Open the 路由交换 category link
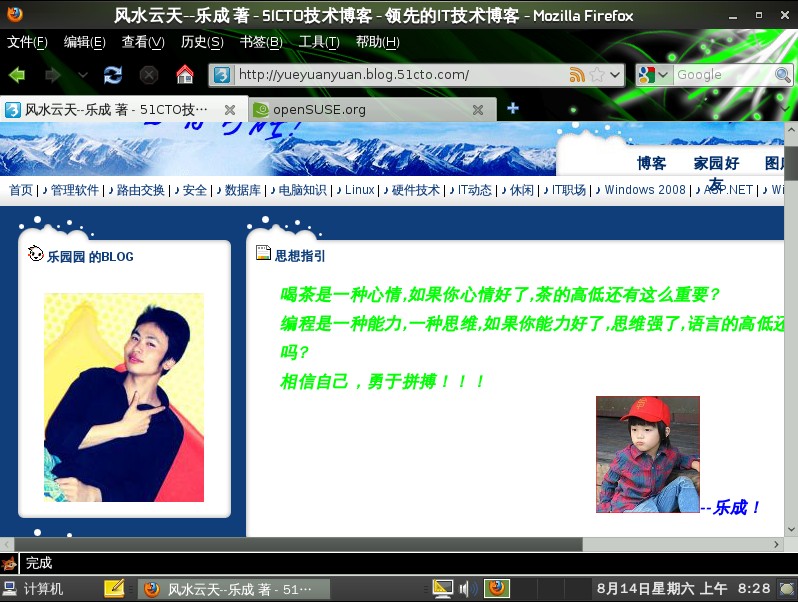The width and height of the screenshot is (798, 602). (140, 190)
